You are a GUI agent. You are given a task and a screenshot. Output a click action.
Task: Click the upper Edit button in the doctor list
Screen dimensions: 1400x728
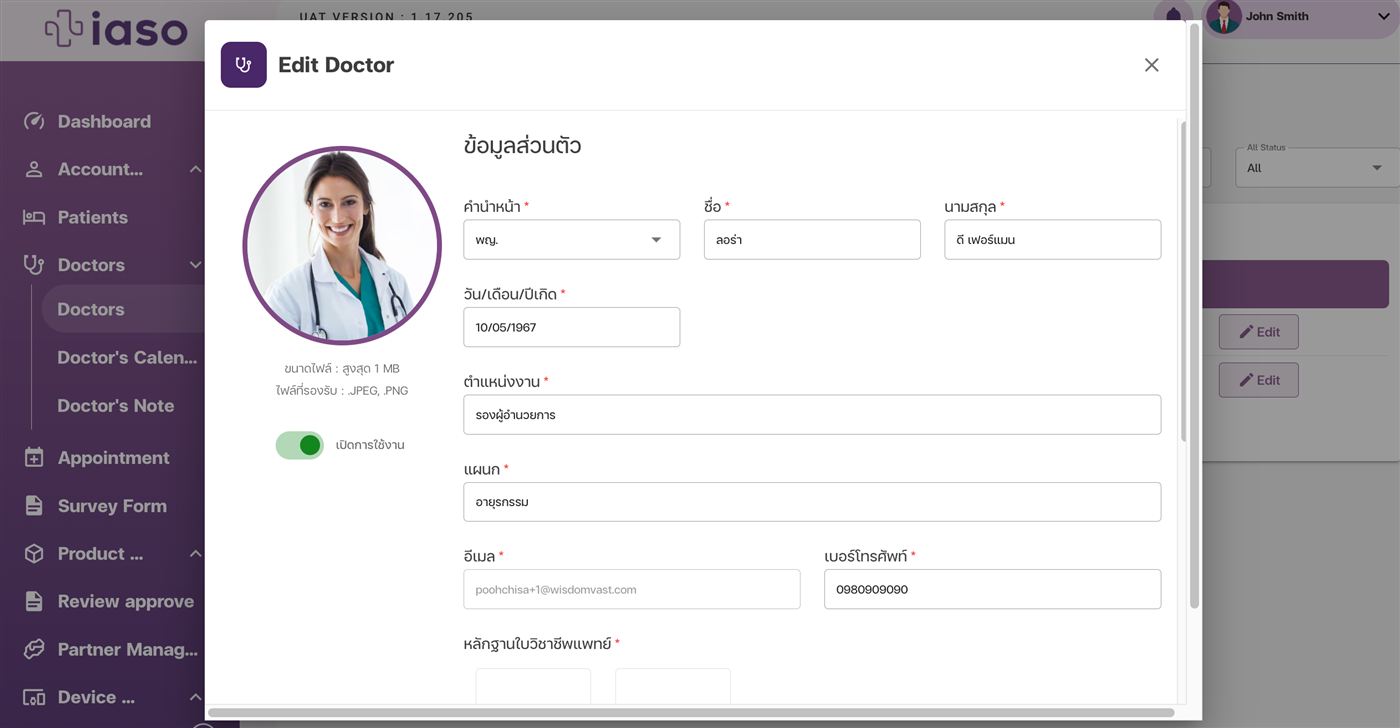(1258, 332)
